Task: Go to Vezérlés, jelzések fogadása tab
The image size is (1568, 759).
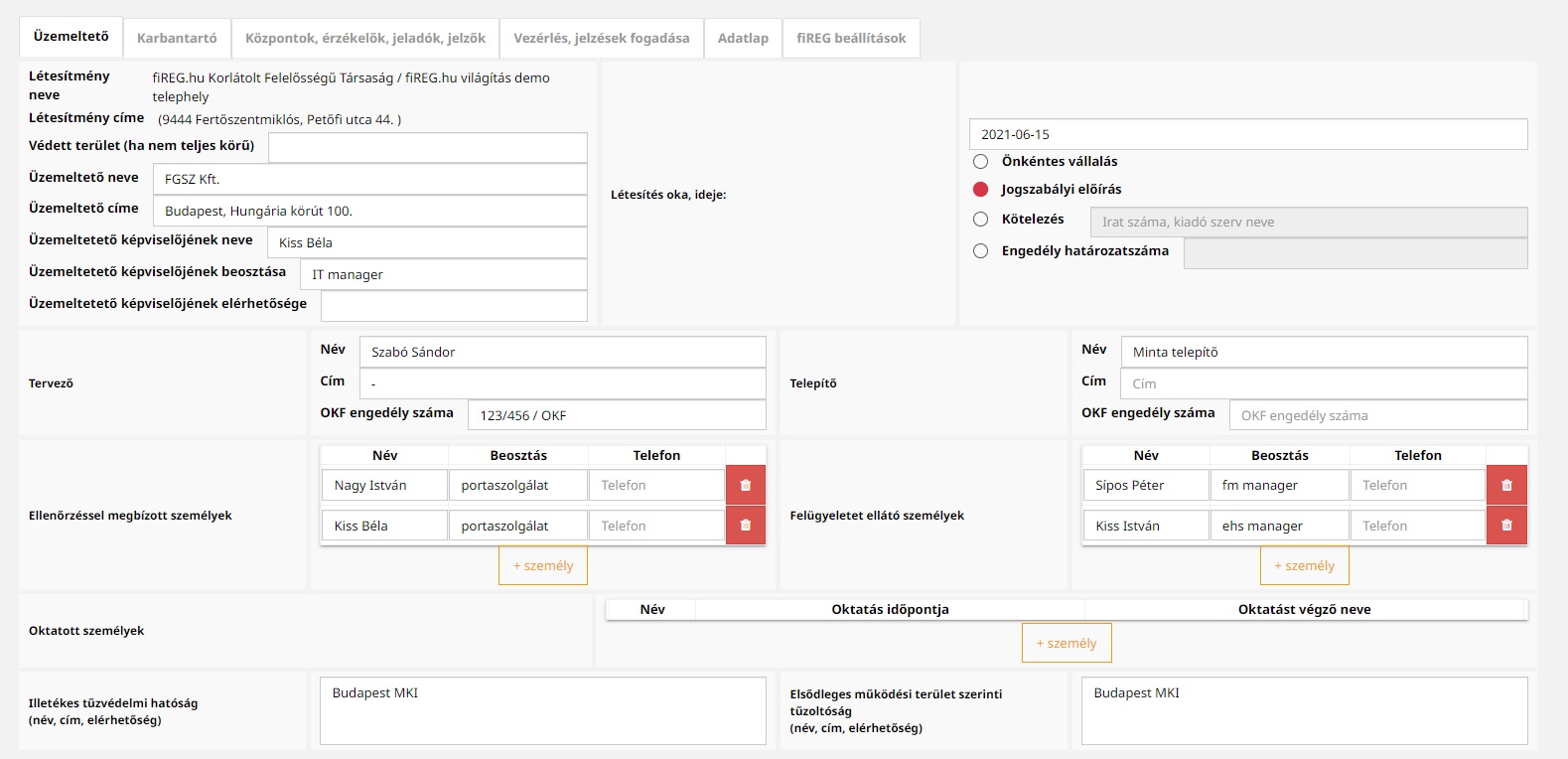Action: [602, 39]
